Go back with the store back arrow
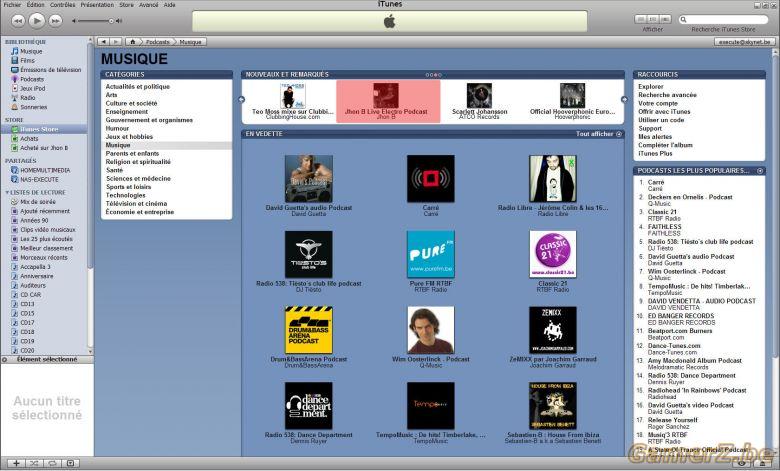This screenshot has height=471, width=780. click(x=103, y=42)
